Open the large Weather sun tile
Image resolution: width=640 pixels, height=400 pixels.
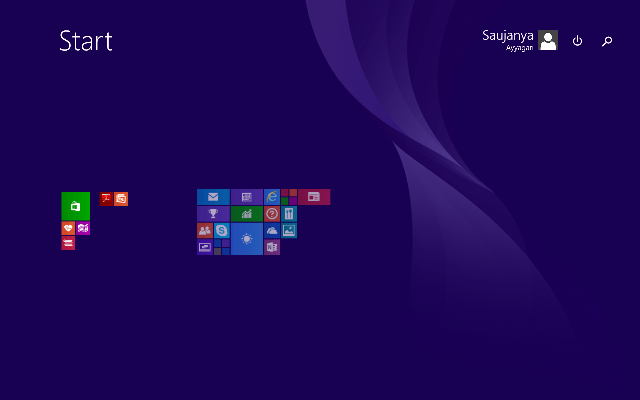247,239
